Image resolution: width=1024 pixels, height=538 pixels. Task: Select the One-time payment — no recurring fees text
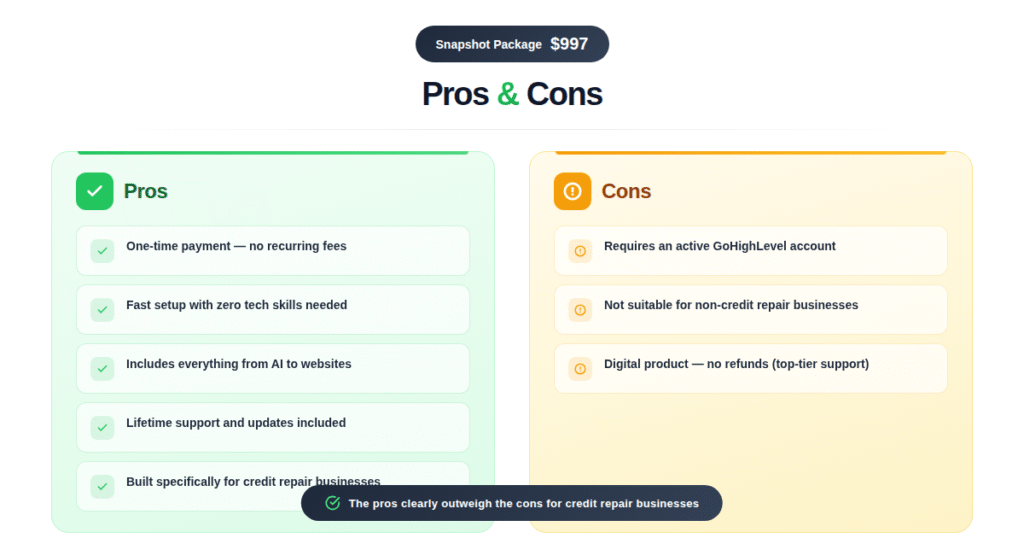(x=236, y=246)
